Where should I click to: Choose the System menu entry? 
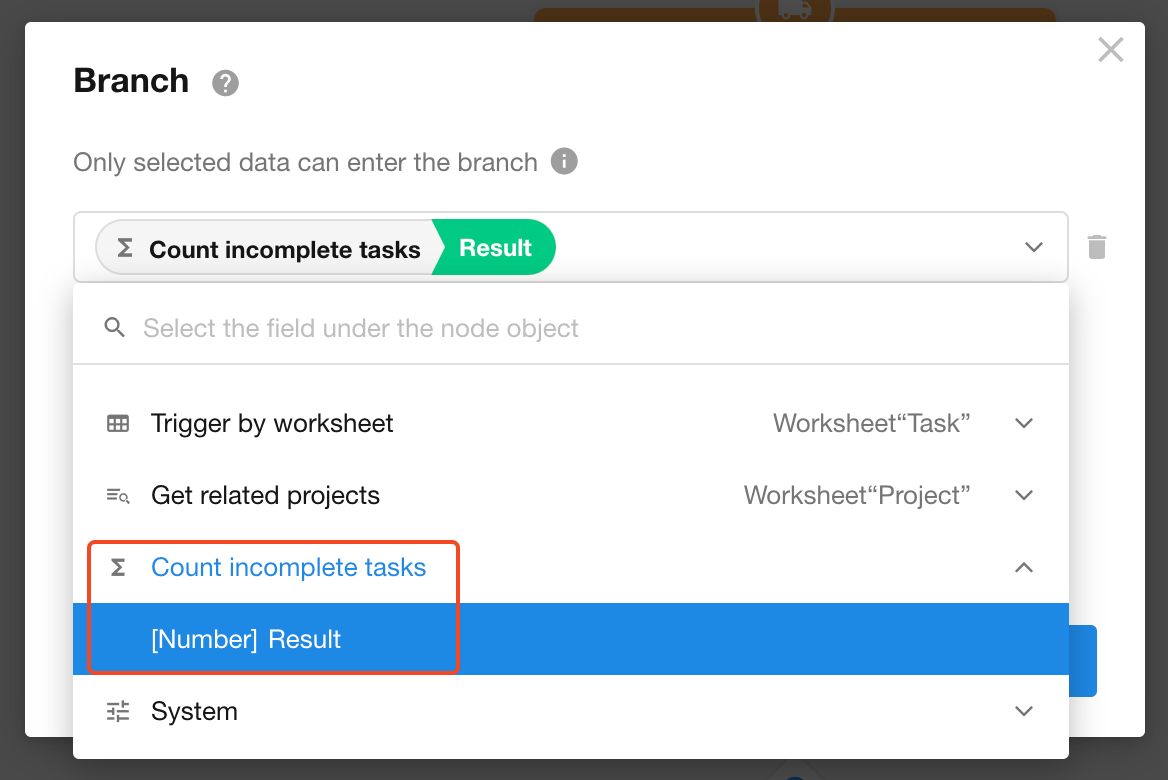[194, 712]
